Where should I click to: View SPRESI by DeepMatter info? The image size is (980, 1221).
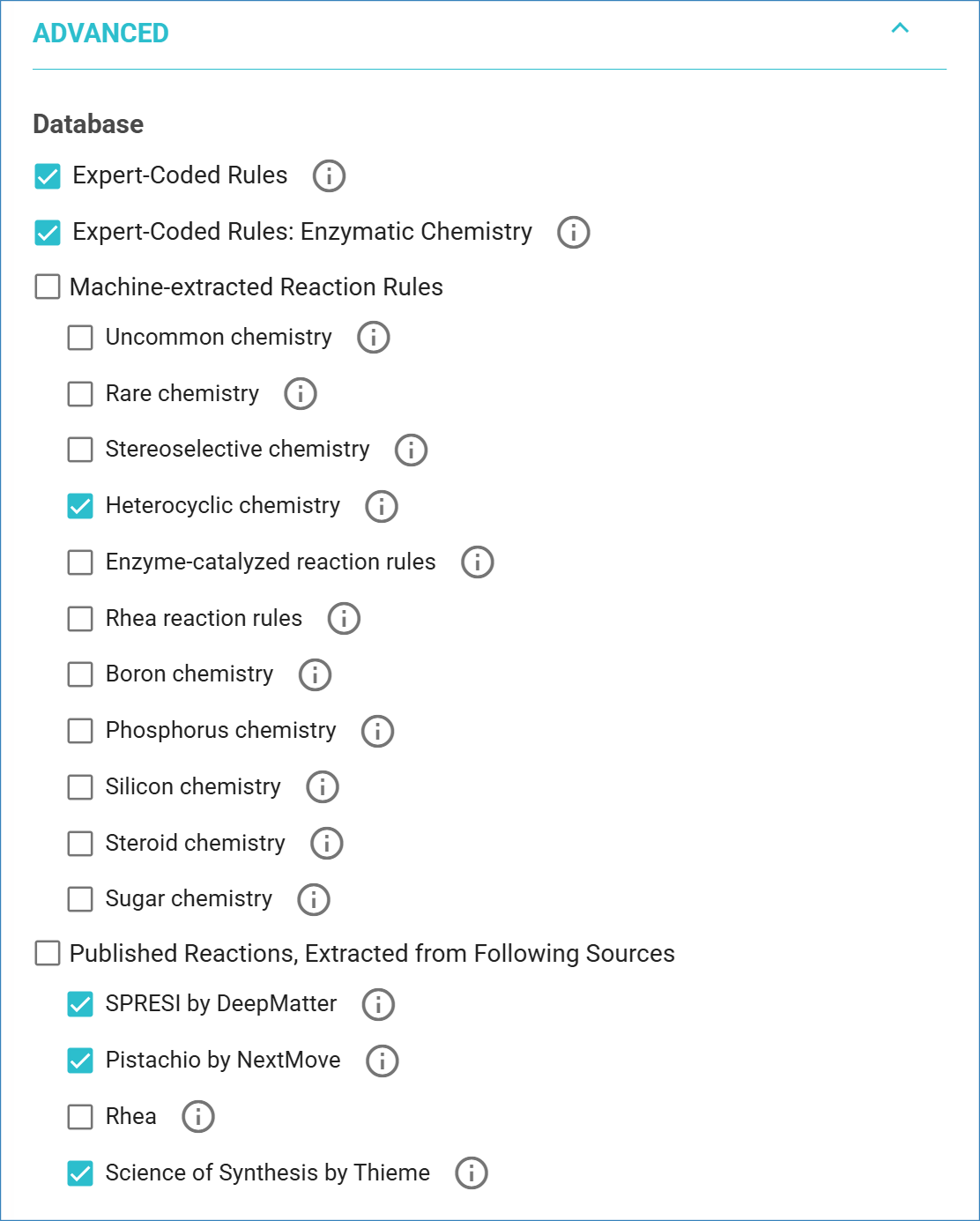click(x=379, y=1004)
